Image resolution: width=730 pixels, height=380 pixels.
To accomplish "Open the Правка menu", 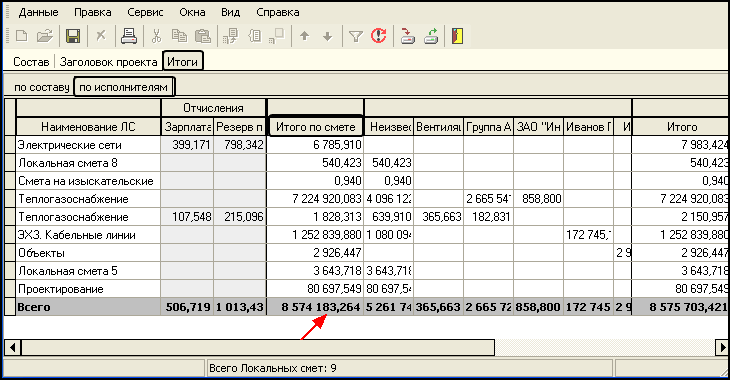I will point(93,12).
